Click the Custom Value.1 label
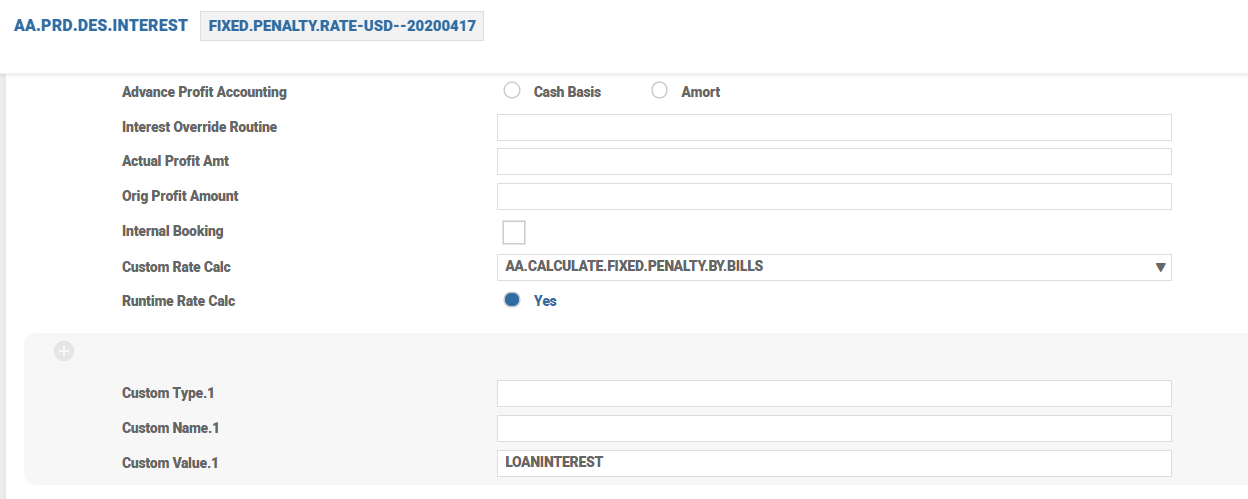This screenshot has width=1248, height=499. [x=170, y=463]
